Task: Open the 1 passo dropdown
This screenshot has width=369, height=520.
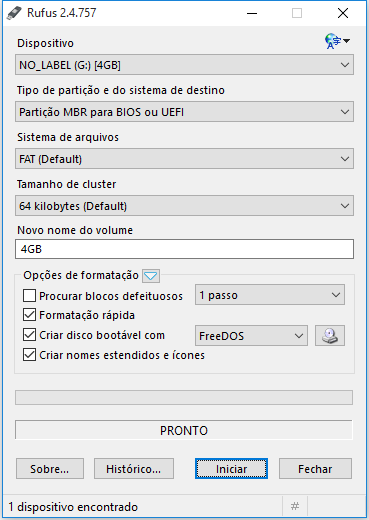Action: (x=270, y=295)
